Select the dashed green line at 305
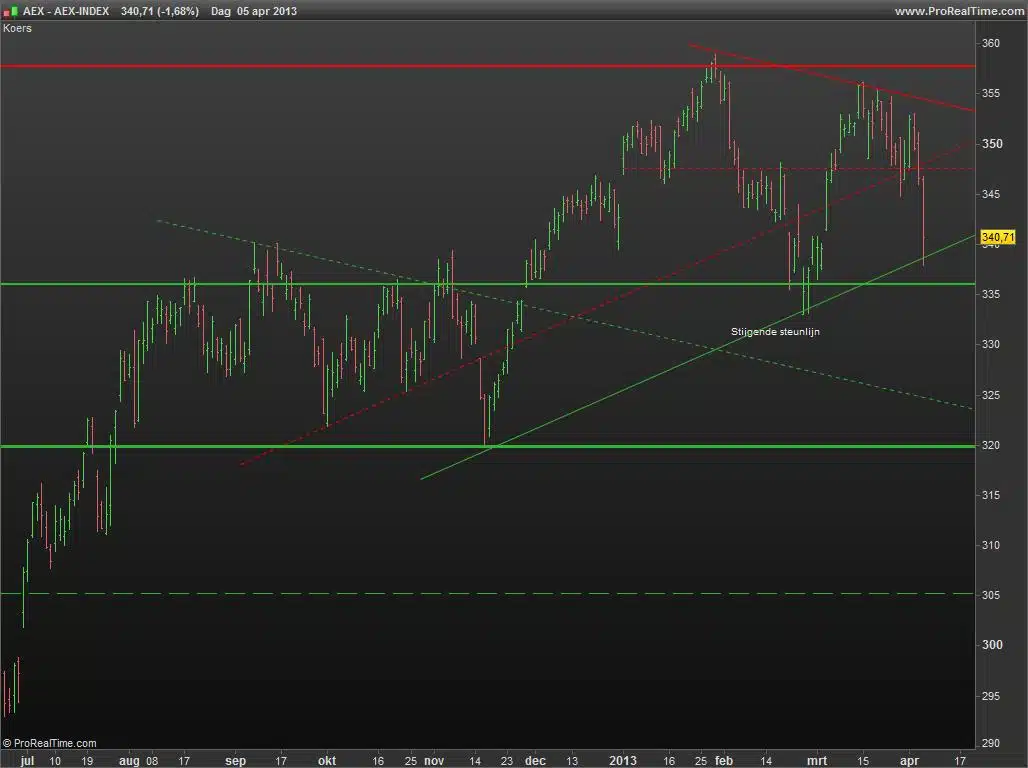This screenshot has width=1028, height=768. (500, 594)
